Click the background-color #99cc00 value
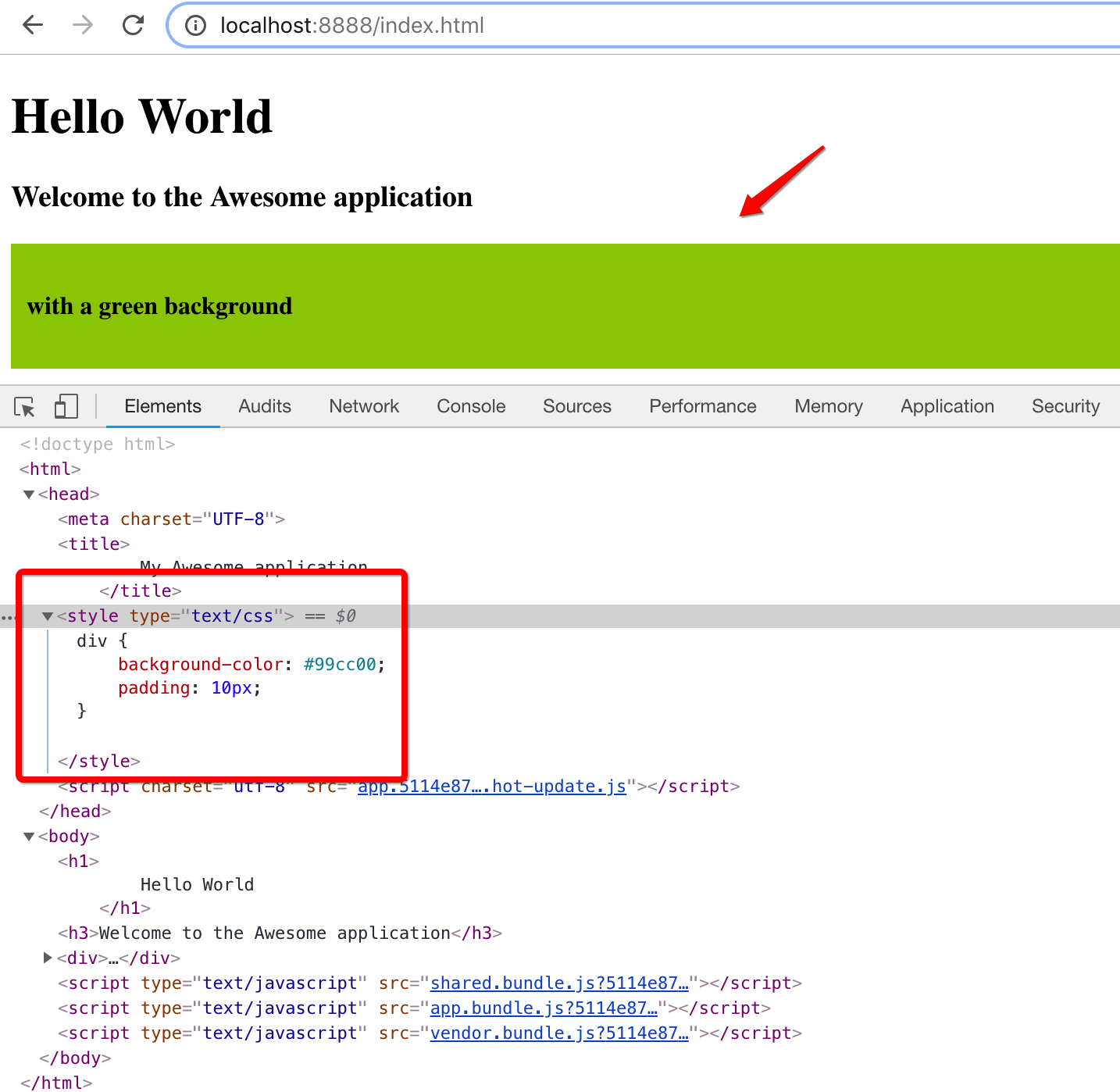The height and width of the screenshot is (1092, 1120). click(x=340, y=664)
